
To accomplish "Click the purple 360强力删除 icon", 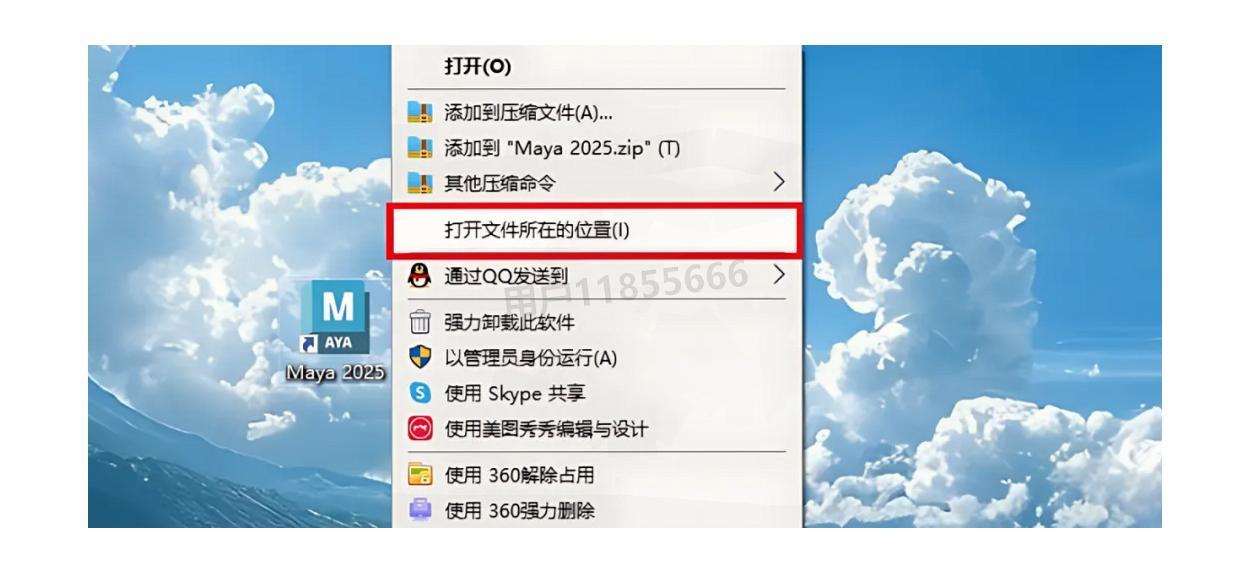I will pyautogui.click(x=420, y=511).
